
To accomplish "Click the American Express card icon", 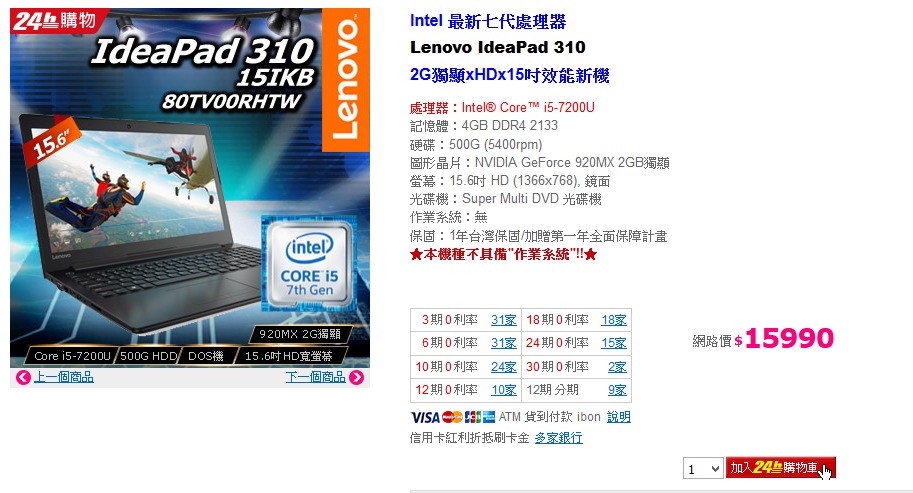I will pos(489,417).
